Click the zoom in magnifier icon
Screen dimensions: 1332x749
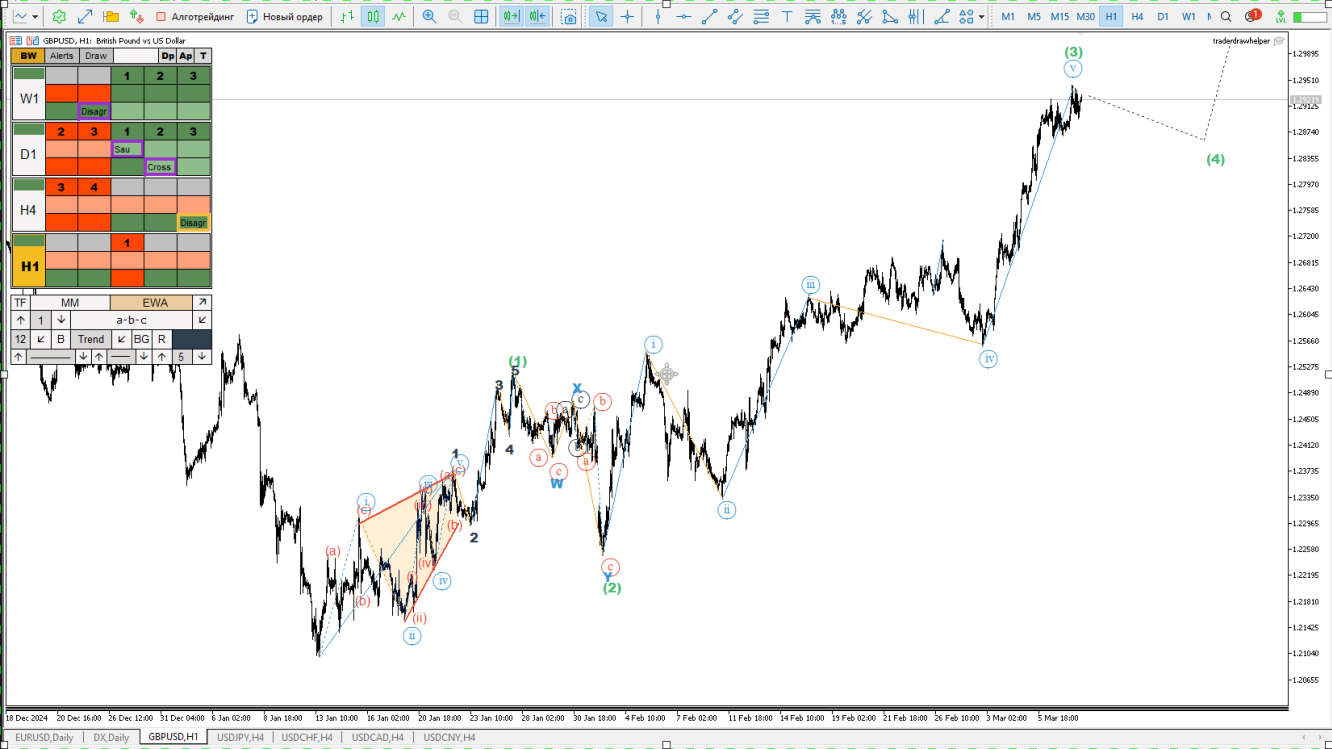429,17
